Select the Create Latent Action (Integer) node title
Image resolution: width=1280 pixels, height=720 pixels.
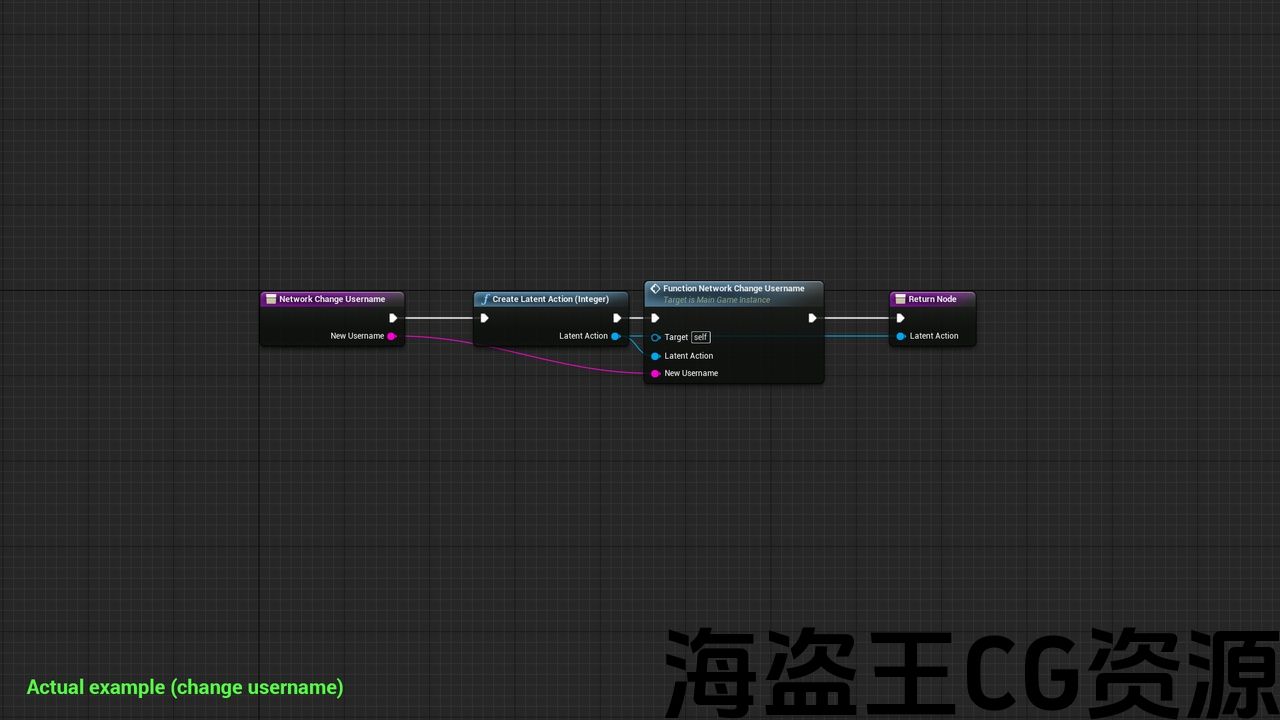(550, 299)
